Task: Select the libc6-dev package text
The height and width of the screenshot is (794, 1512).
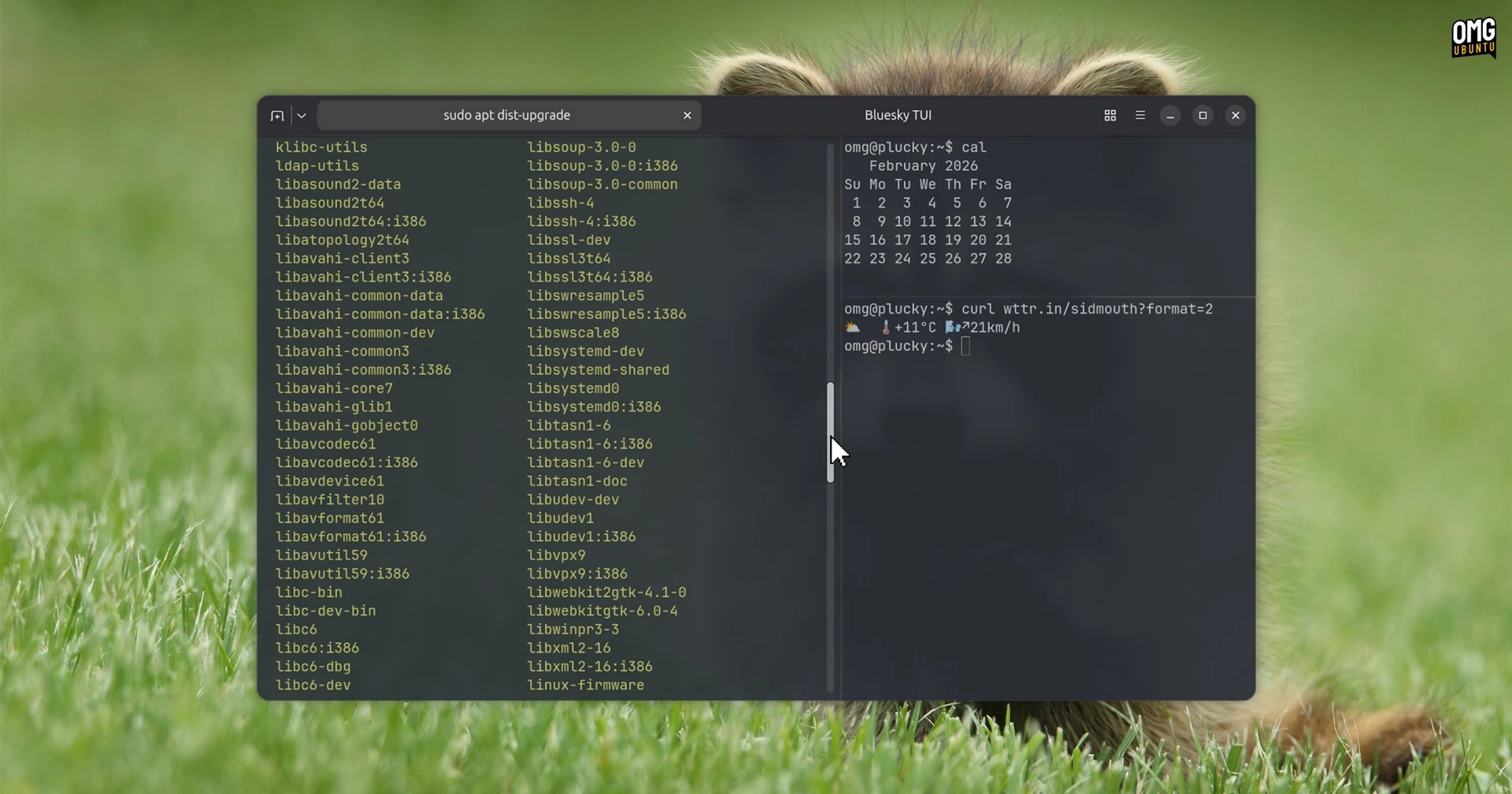Action: (313, 685)
